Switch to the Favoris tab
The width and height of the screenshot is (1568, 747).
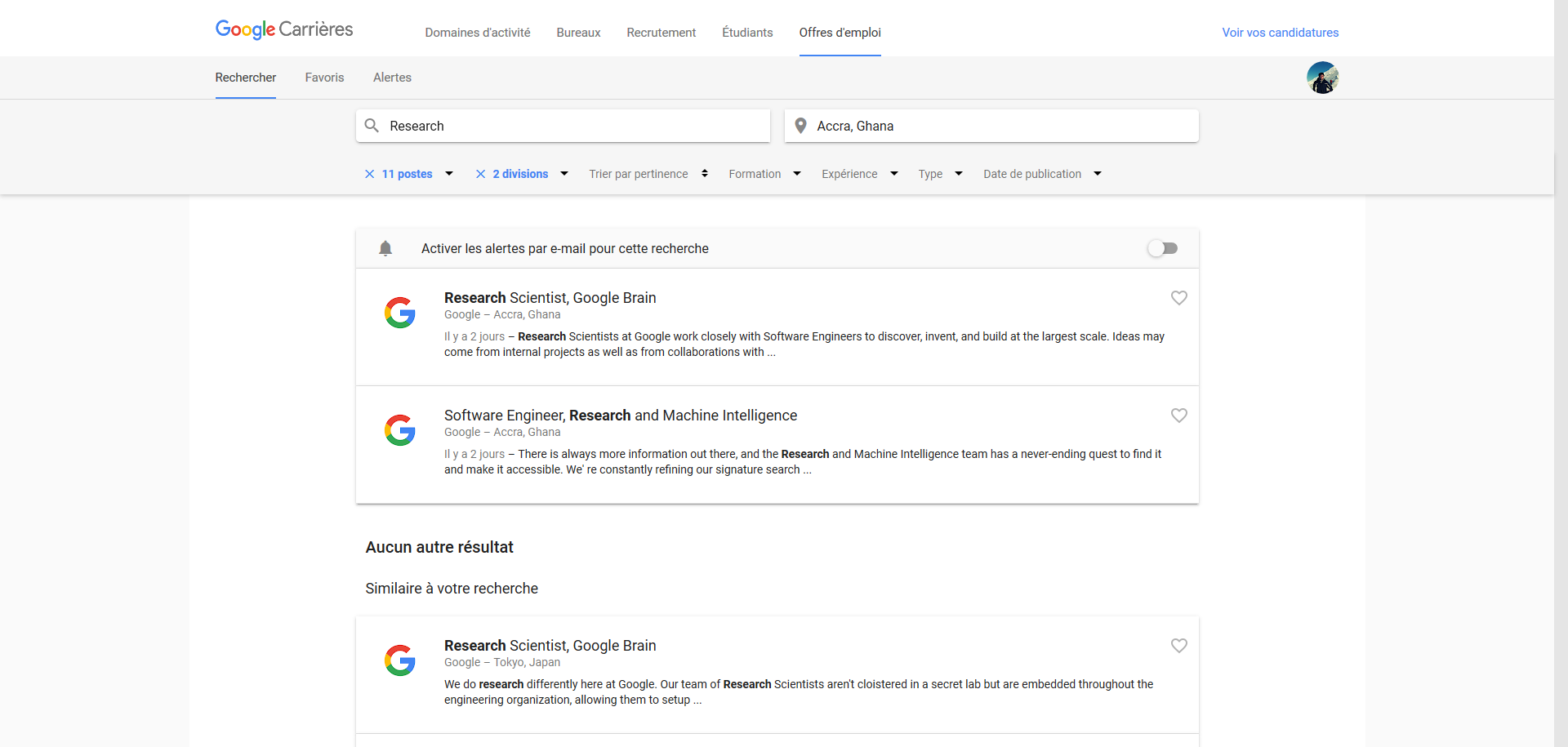[324, 78]
